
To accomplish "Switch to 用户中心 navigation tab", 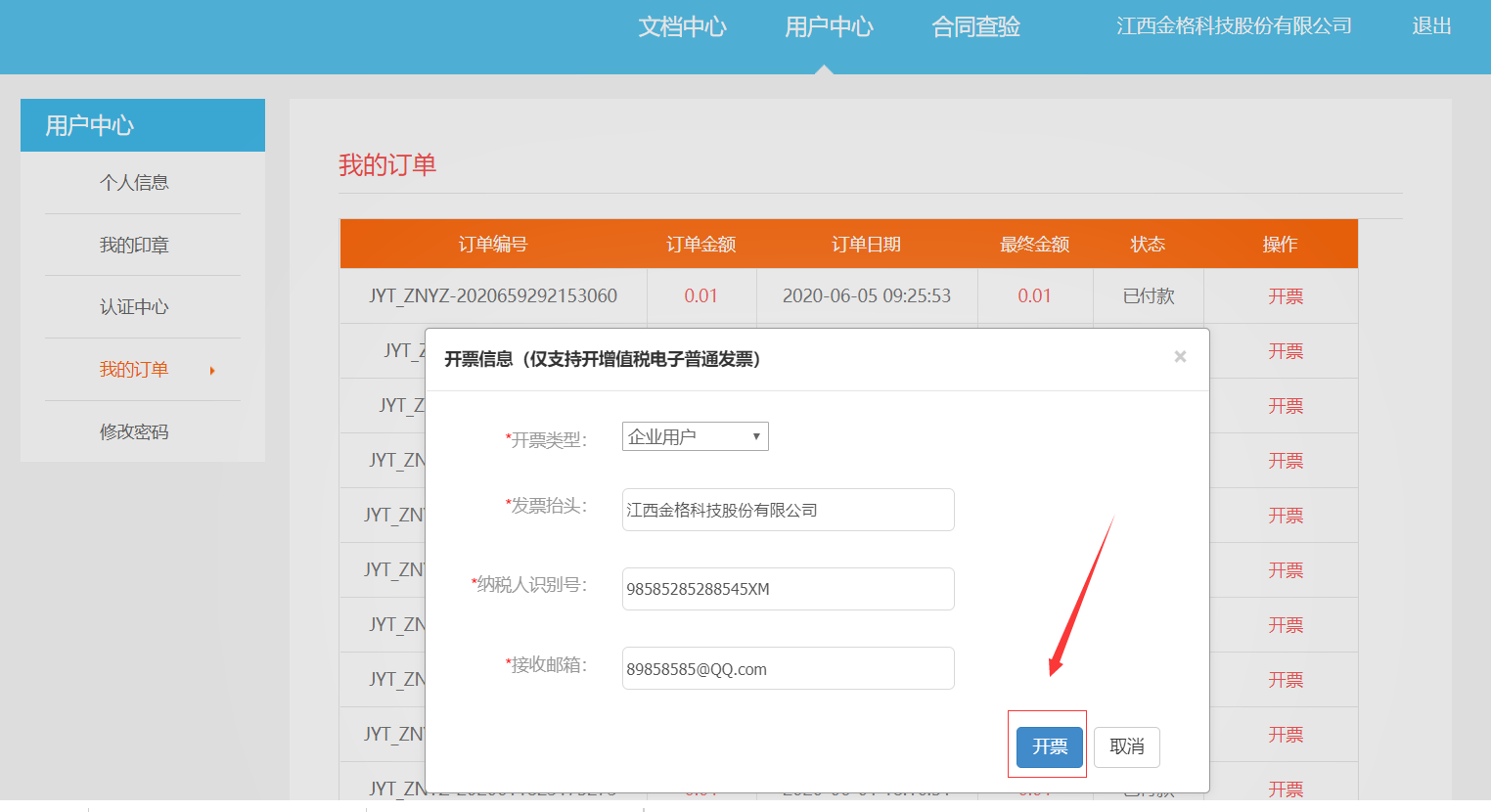I will (829, 27).
